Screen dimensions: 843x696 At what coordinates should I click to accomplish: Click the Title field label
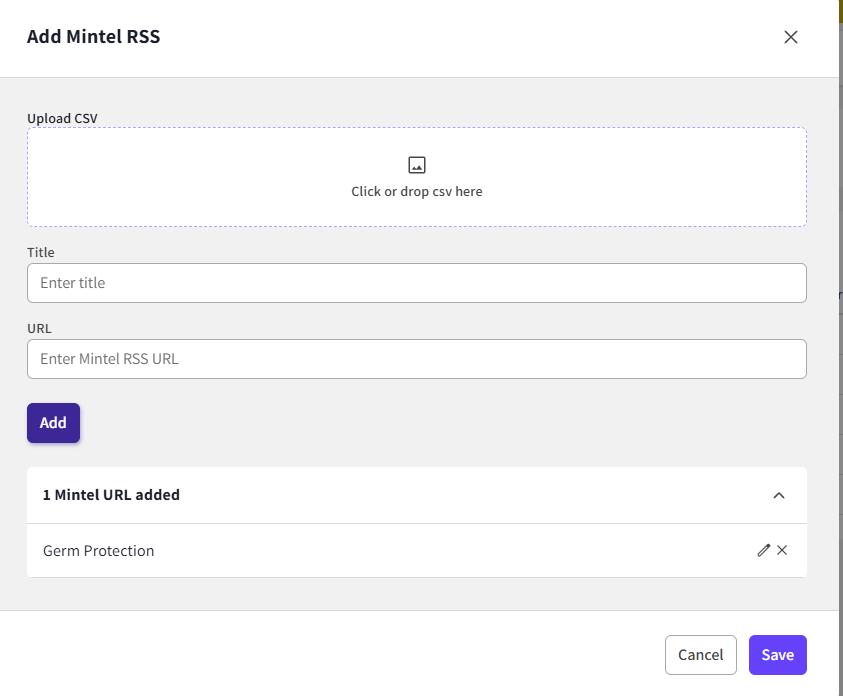pyautogui.click(x=41, y=253)
